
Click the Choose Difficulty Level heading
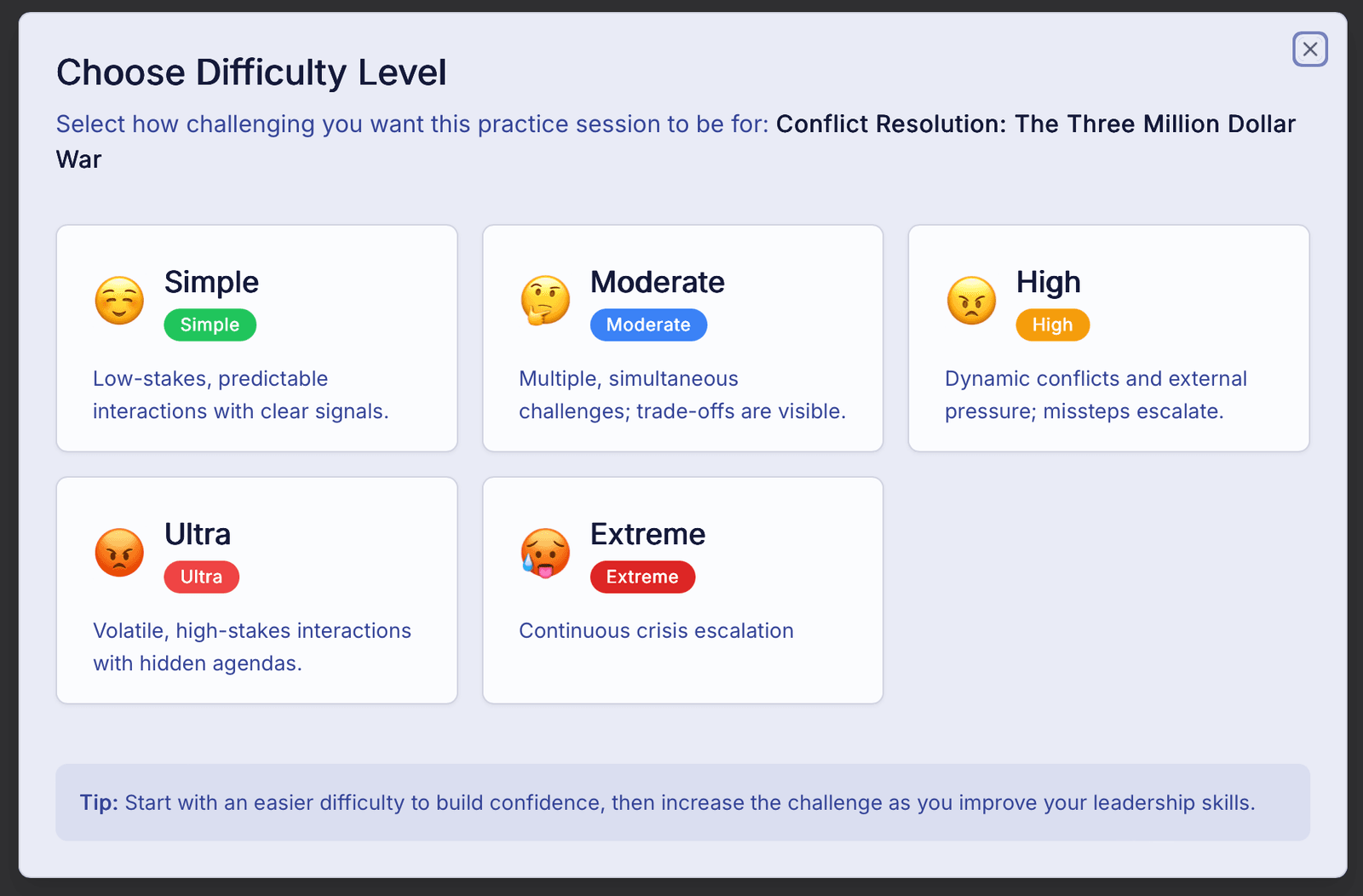(251, 72)
